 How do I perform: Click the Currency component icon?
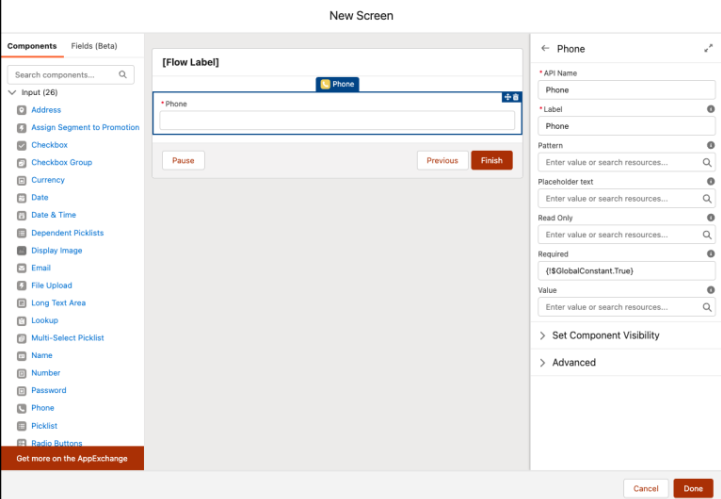[x=22, y=180]
